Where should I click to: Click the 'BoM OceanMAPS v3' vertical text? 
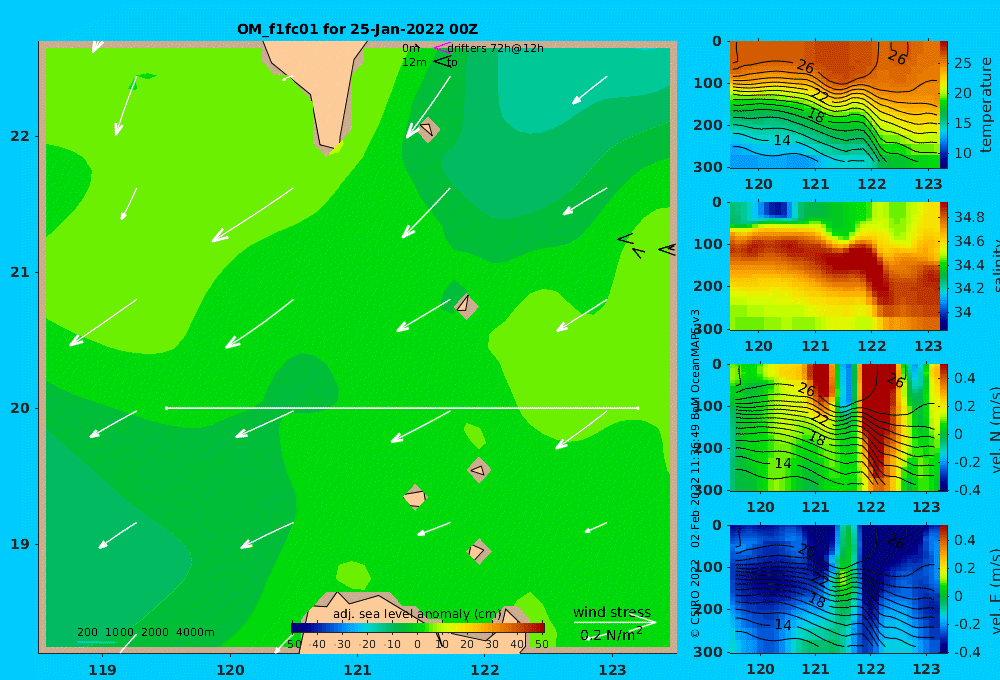695,366
